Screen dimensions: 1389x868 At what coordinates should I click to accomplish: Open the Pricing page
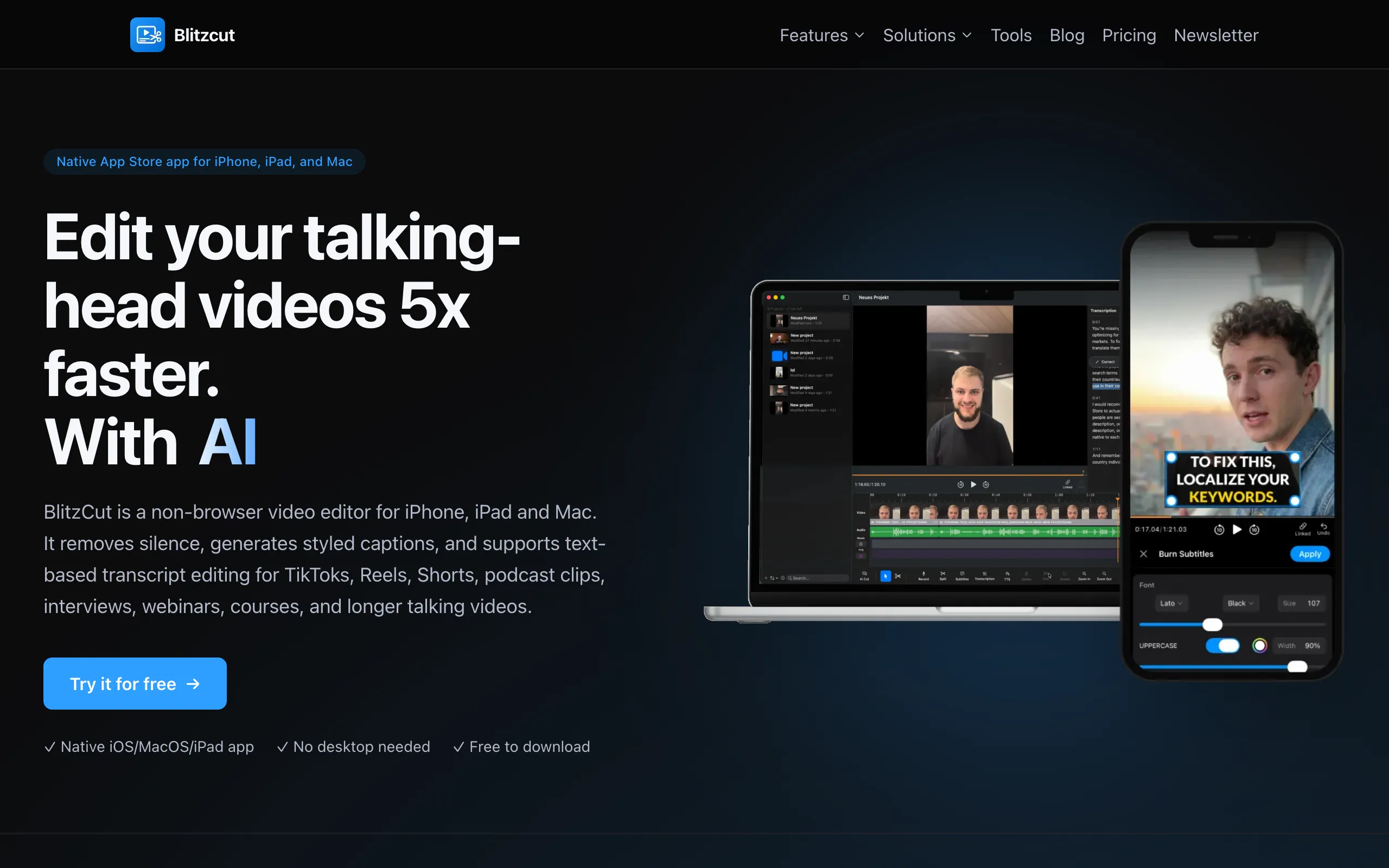(1129, 35)
